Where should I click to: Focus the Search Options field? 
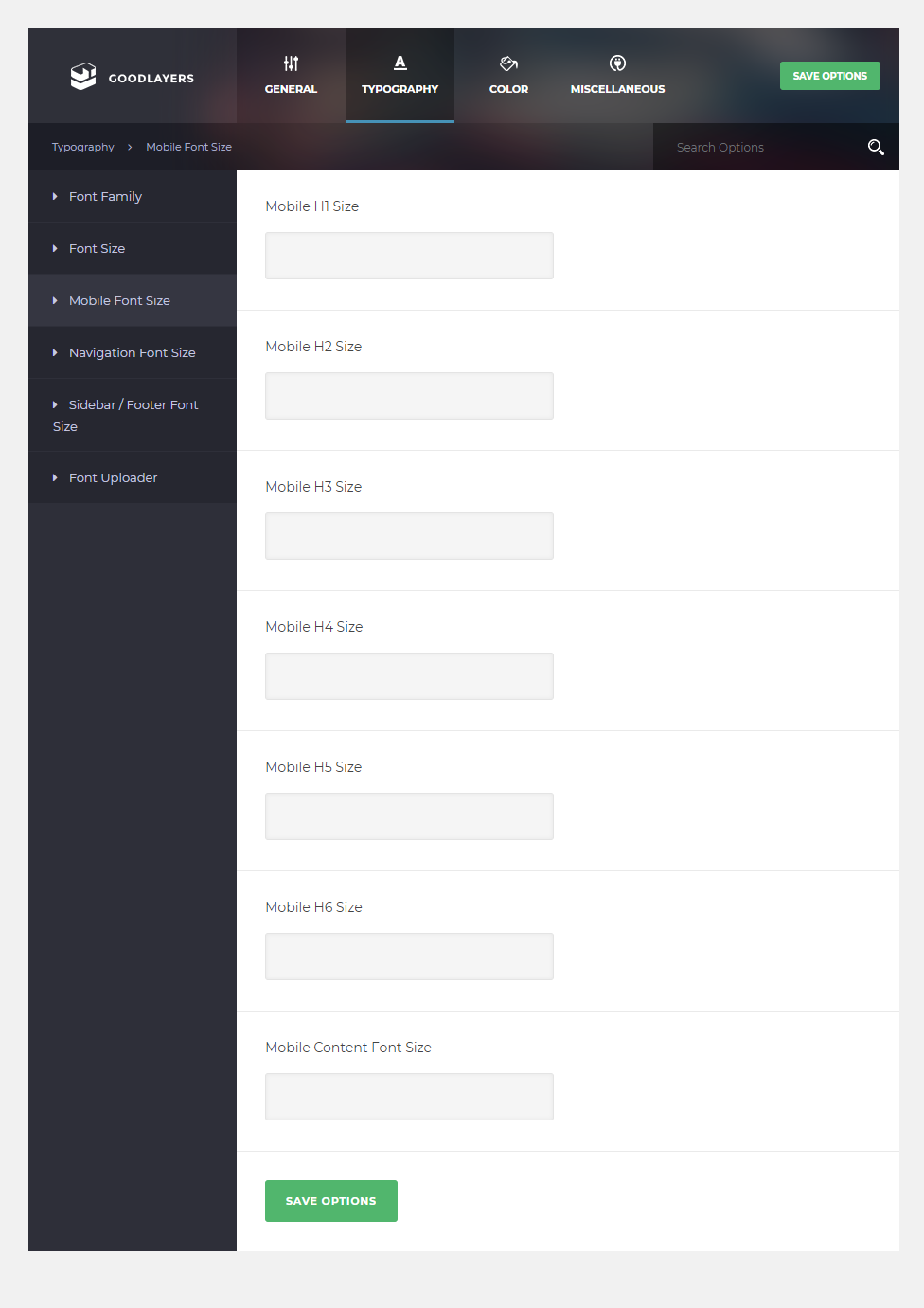tap(757, 147)
